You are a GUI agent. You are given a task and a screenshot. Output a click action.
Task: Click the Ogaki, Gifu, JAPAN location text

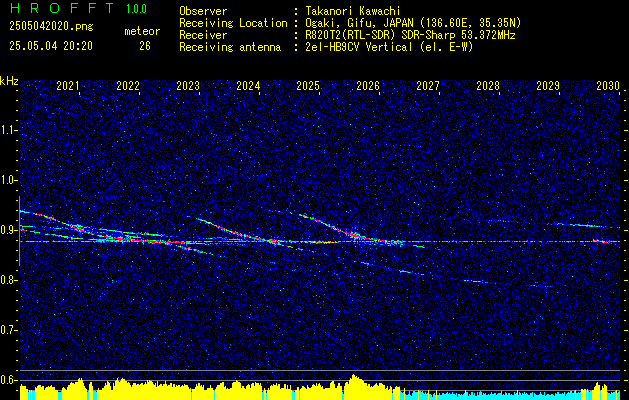coord(412,23)
